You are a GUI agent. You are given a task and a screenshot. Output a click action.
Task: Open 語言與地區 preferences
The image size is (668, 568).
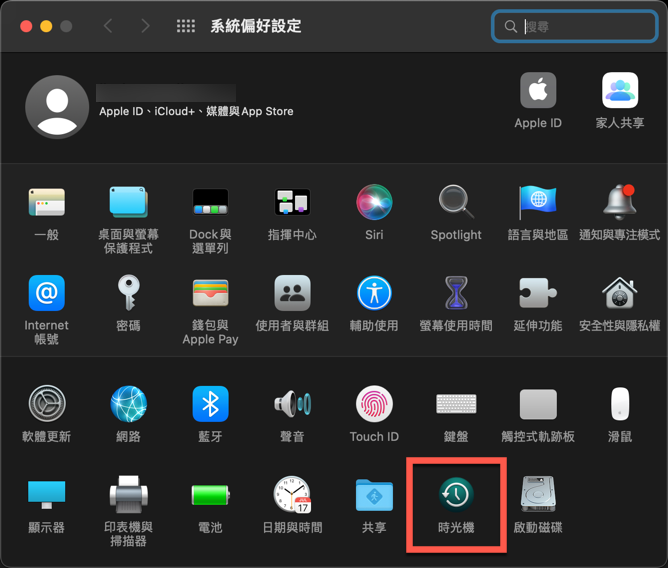click(x=538, y=202)
